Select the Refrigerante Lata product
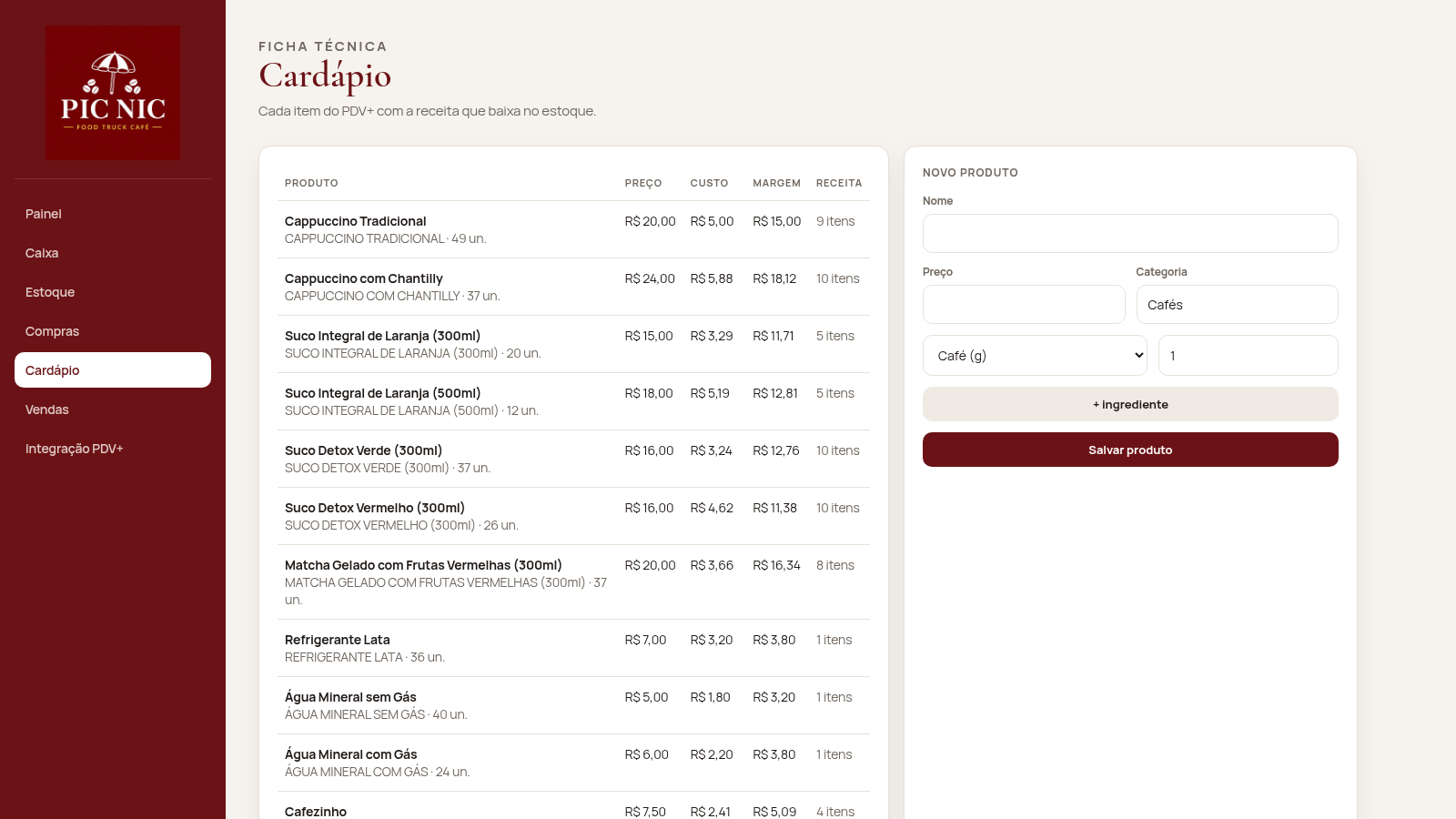1456x819 pixels. pyautogui.click(x=338, y=640)
